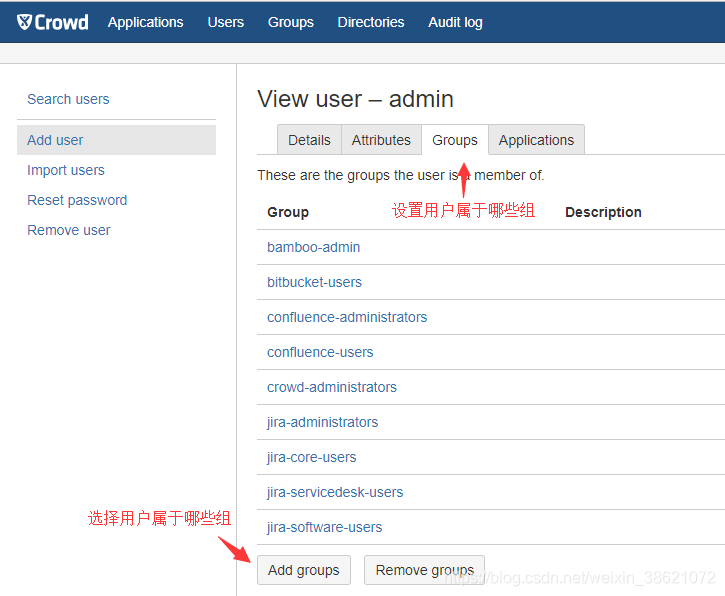725x596 pixels.
Task: Click the Group column header
Action: click(288, 212)
